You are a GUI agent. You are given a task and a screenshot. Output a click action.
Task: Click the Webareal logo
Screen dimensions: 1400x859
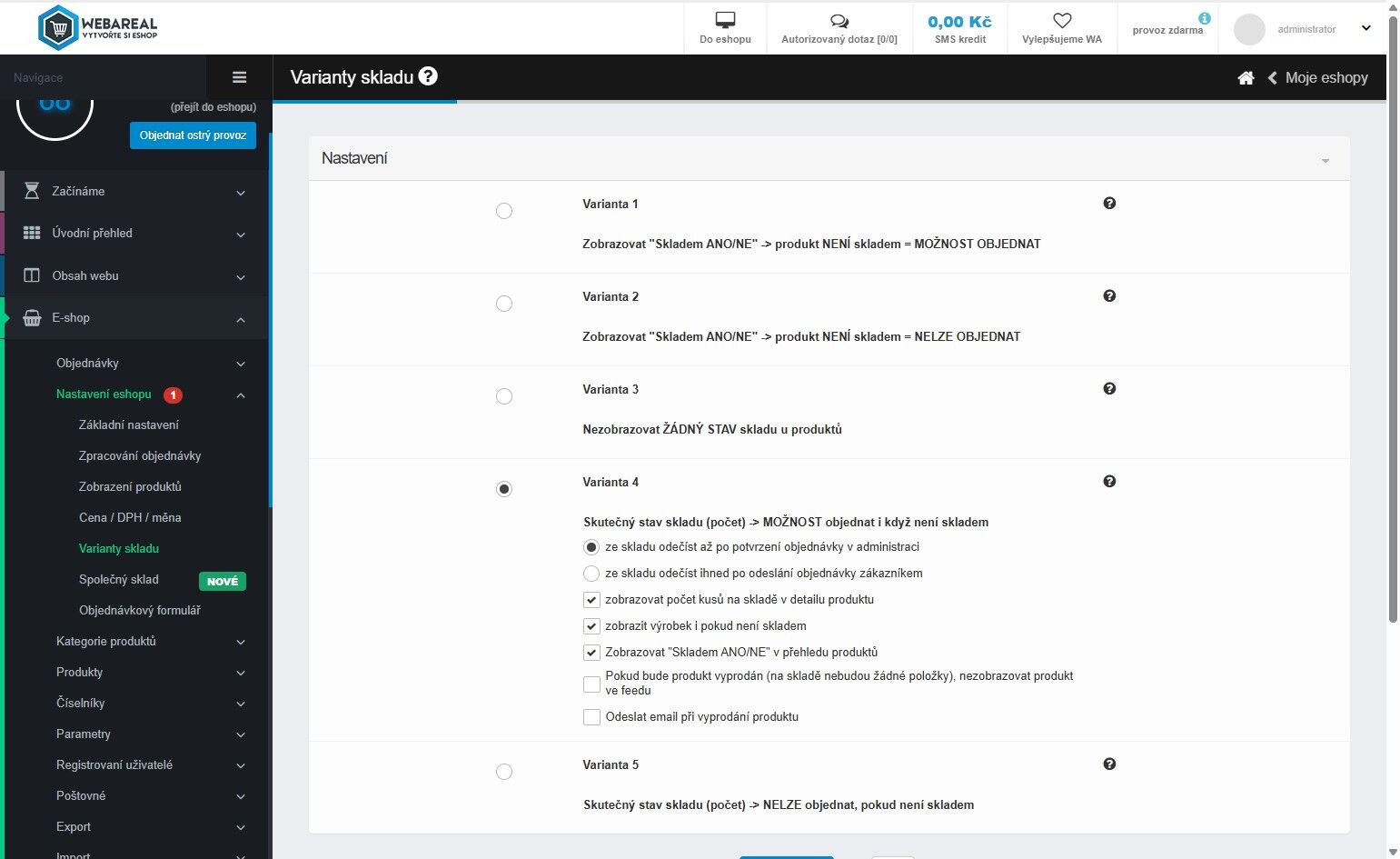[97, 28]
